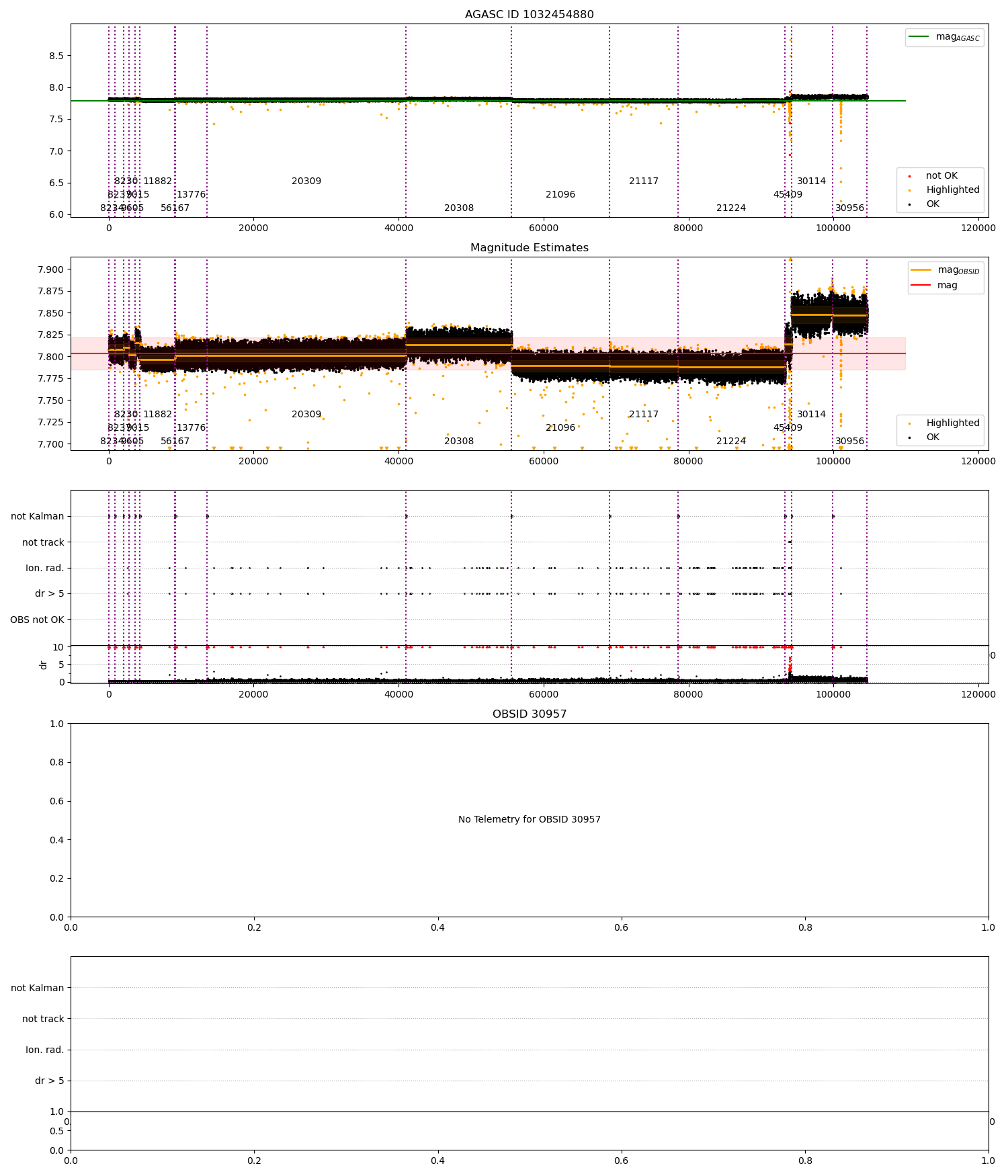Click the "dr" y-axis label
Image resolution: width=1008 pixels, height=1176 pixels.
[44, 665]
